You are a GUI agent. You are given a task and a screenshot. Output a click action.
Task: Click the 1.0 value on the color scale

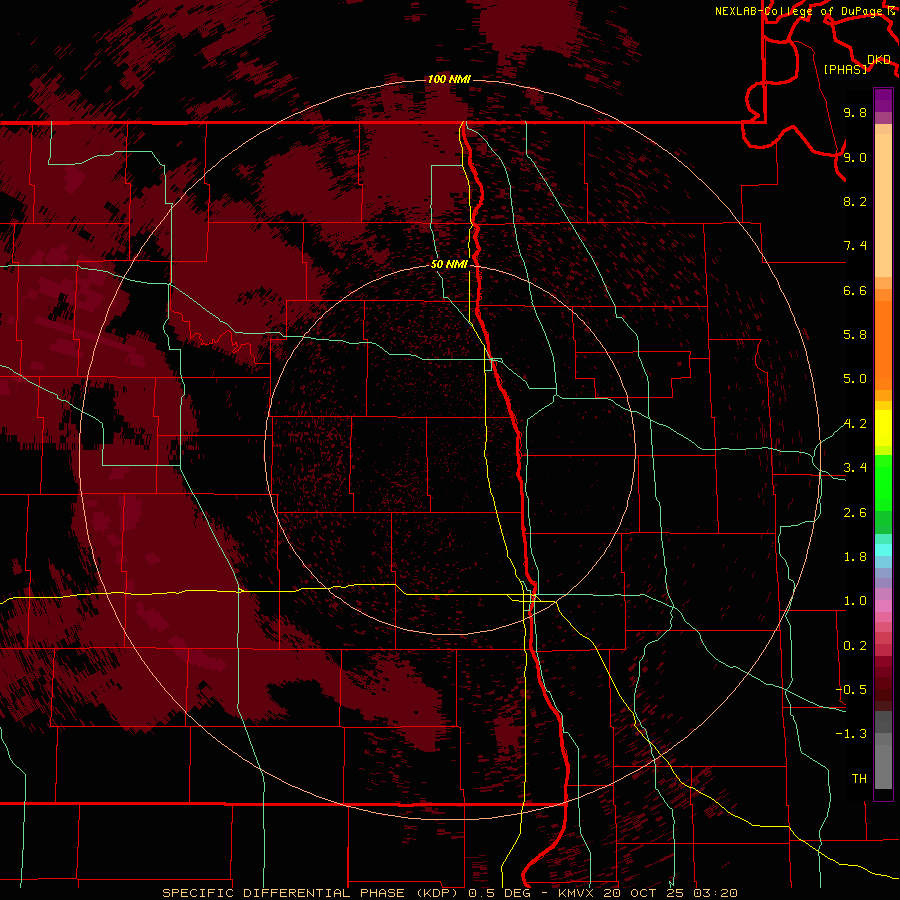click(855, 601)
